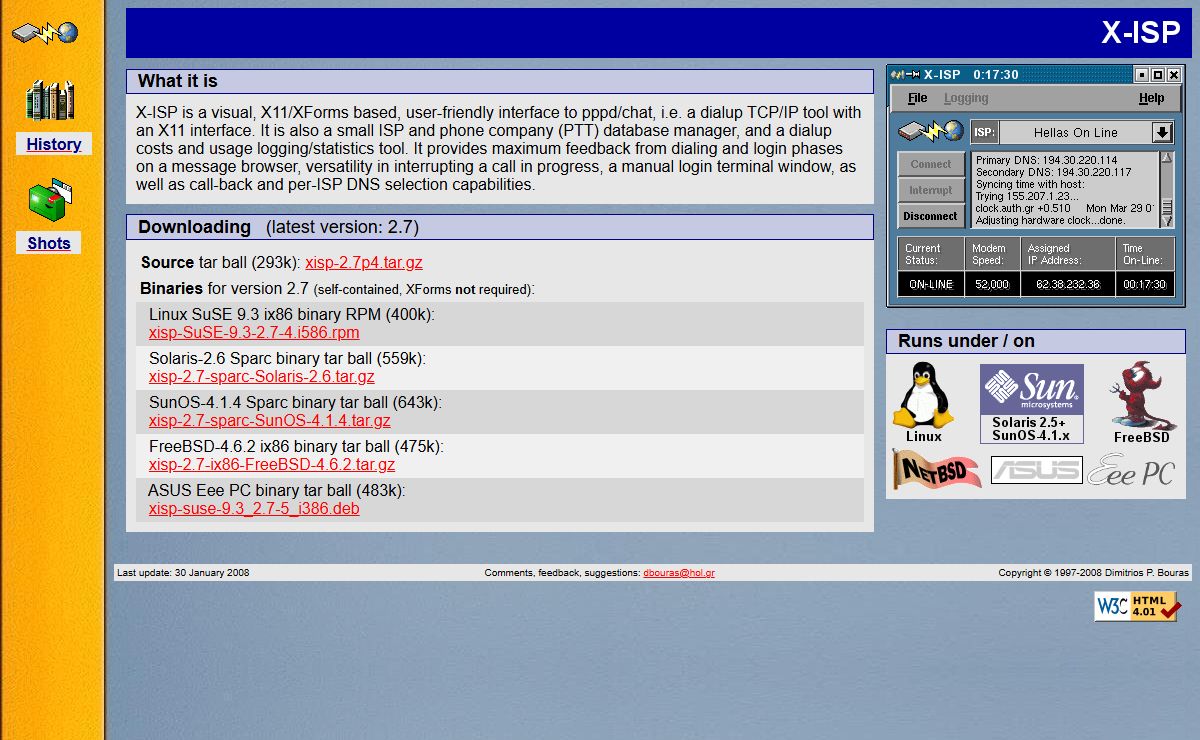Open the Shots green camera box icon

point(50,201)
